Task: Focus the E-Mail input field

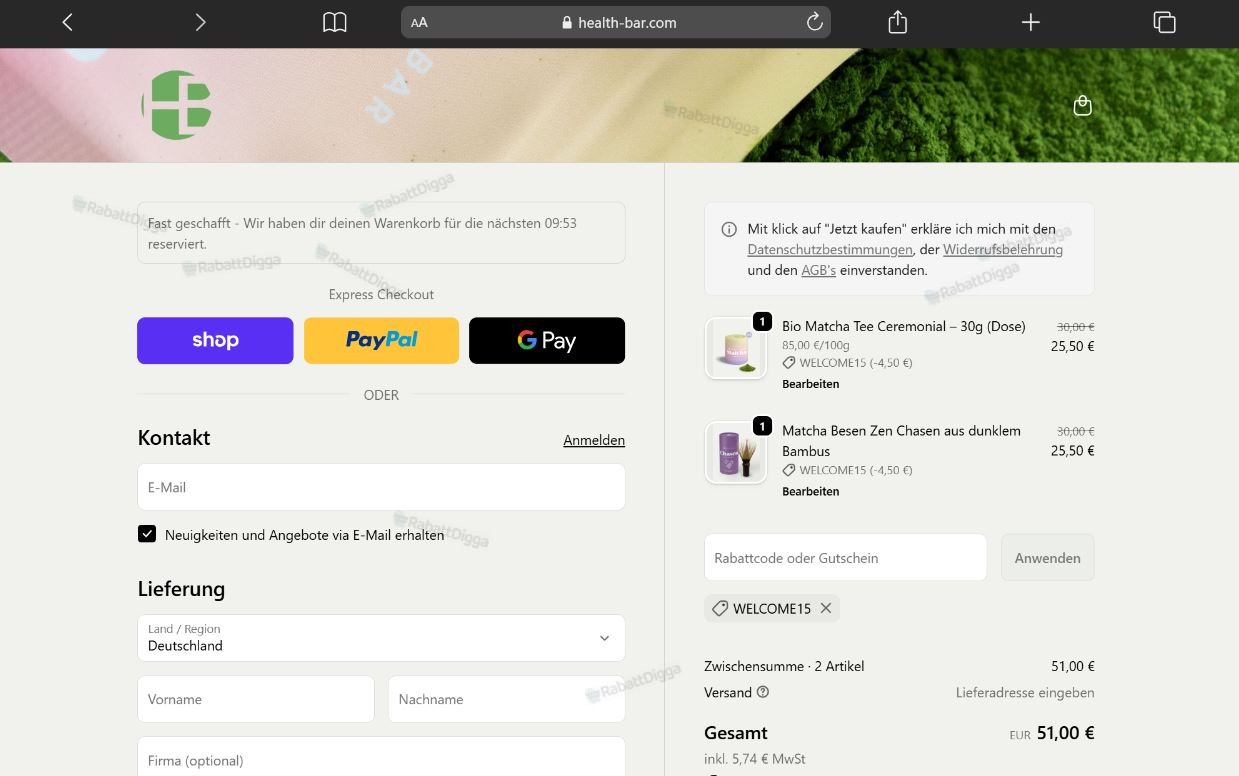Action: 381,487
